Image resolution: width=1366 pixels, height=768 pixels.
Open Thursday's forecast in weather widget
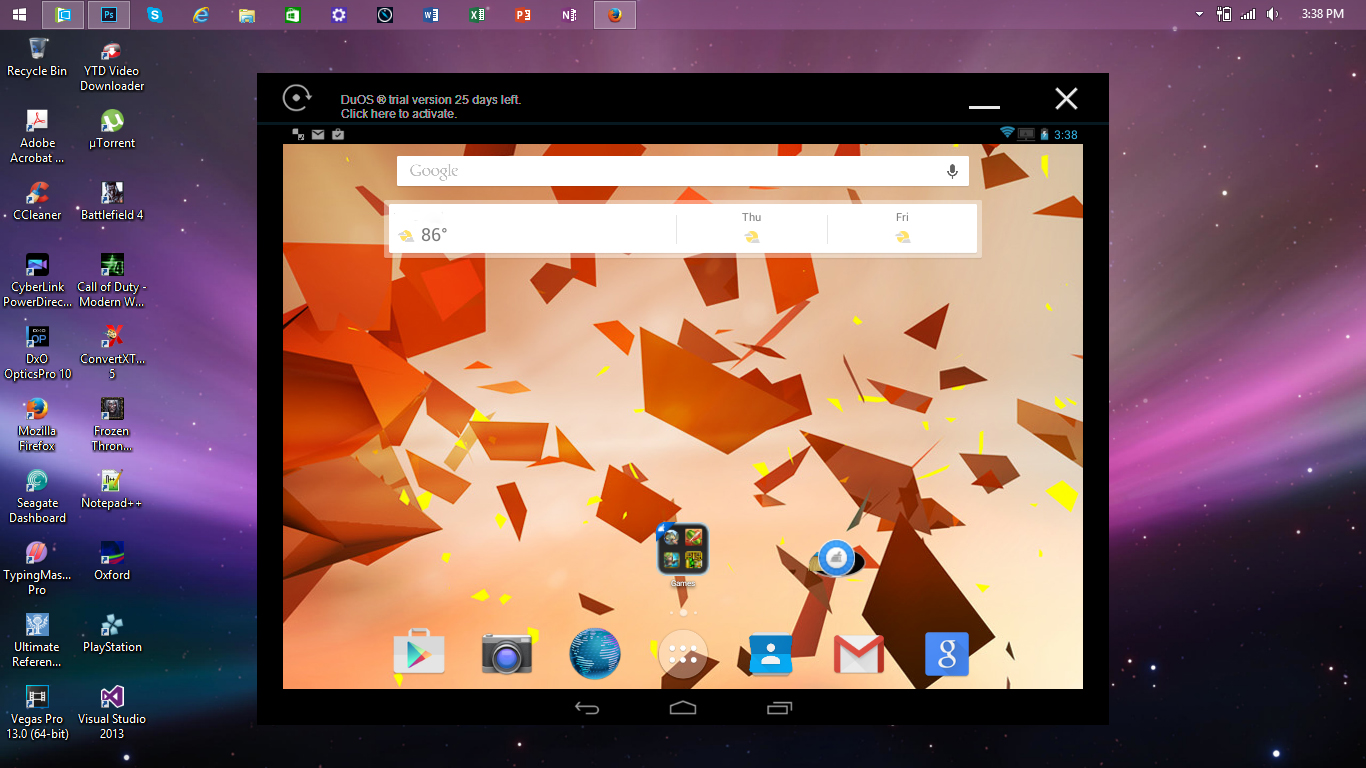pyautogui.click(x=751, y=229)
